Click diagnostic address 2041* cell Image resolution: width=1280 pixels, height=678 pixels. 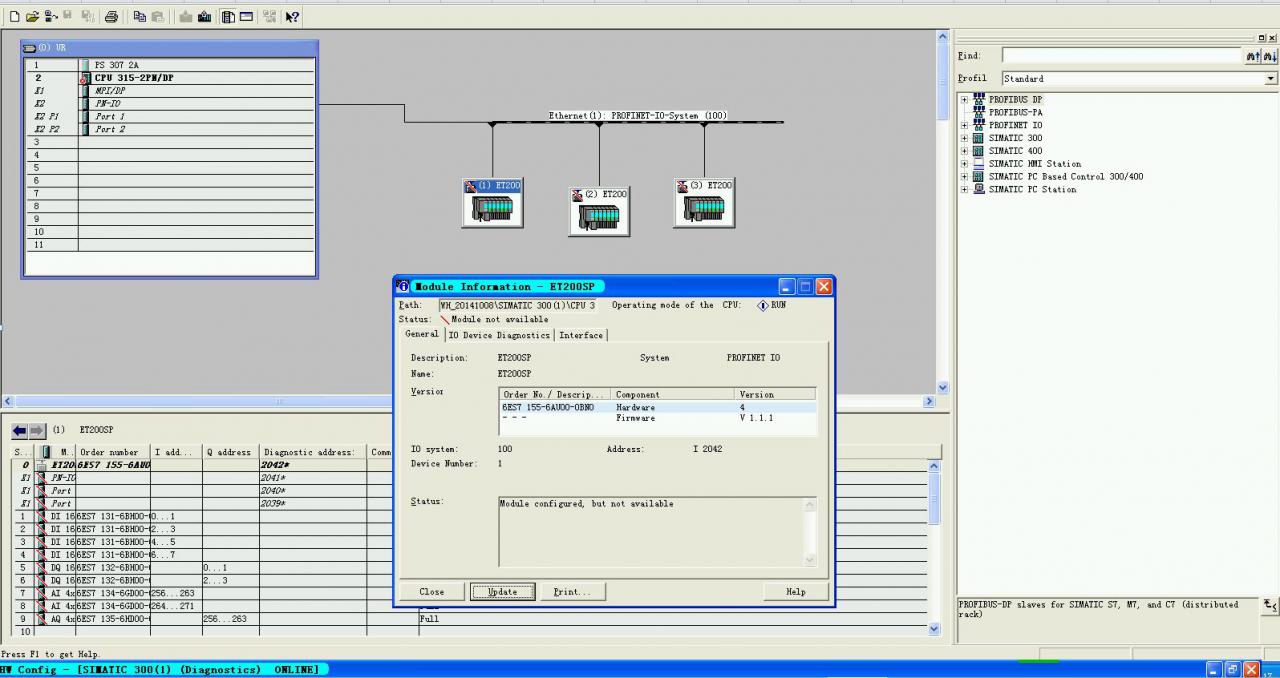click(314, 478)
